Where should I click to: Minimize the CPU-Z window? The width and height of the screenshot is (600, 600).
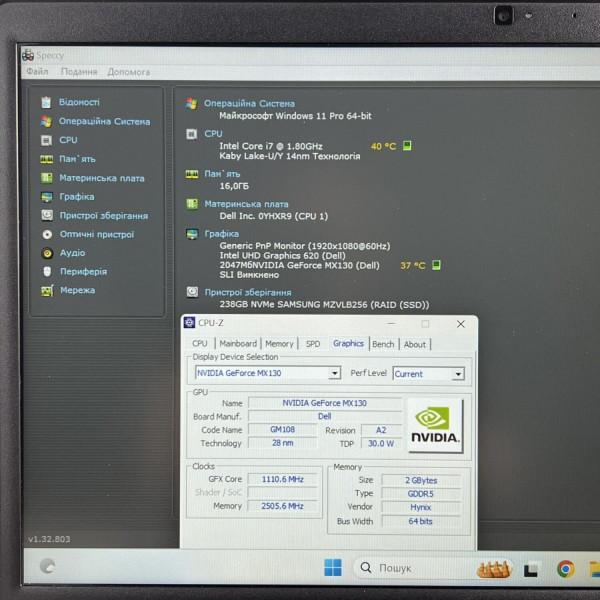point(391,324)
